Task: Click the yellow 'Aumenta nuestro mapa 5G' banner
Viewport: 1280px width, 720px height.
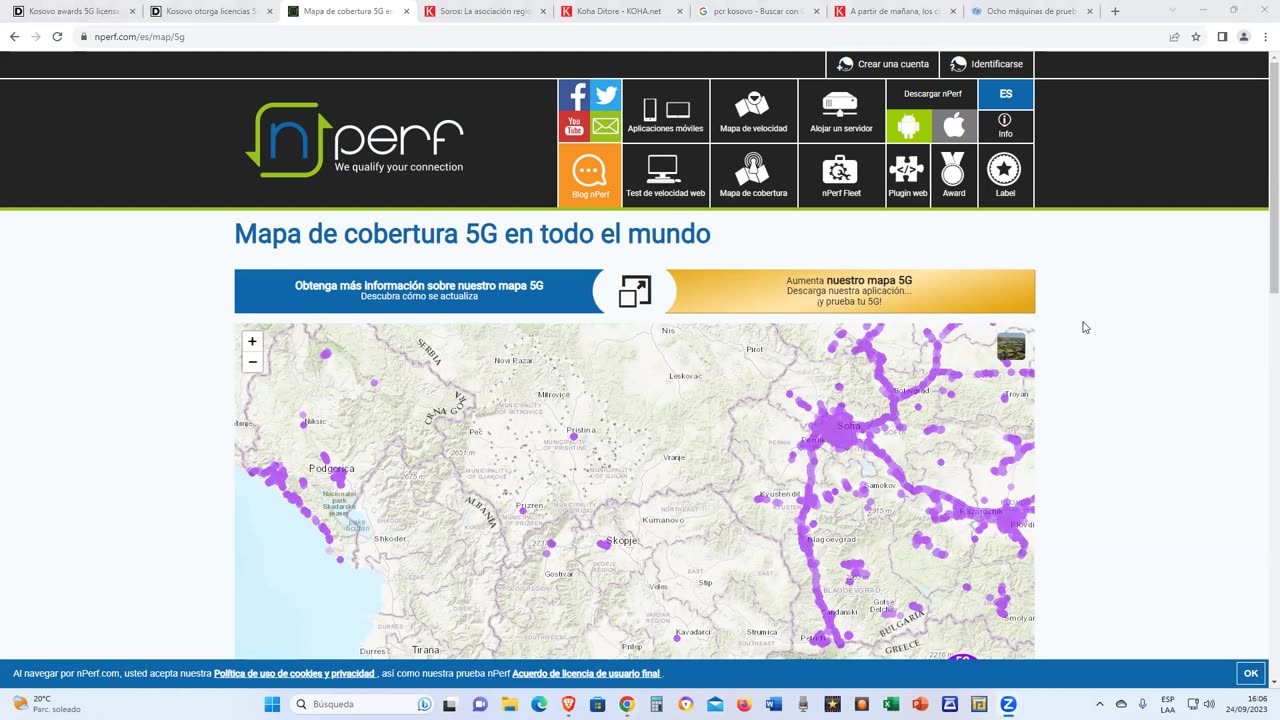Action: [850, 291]
